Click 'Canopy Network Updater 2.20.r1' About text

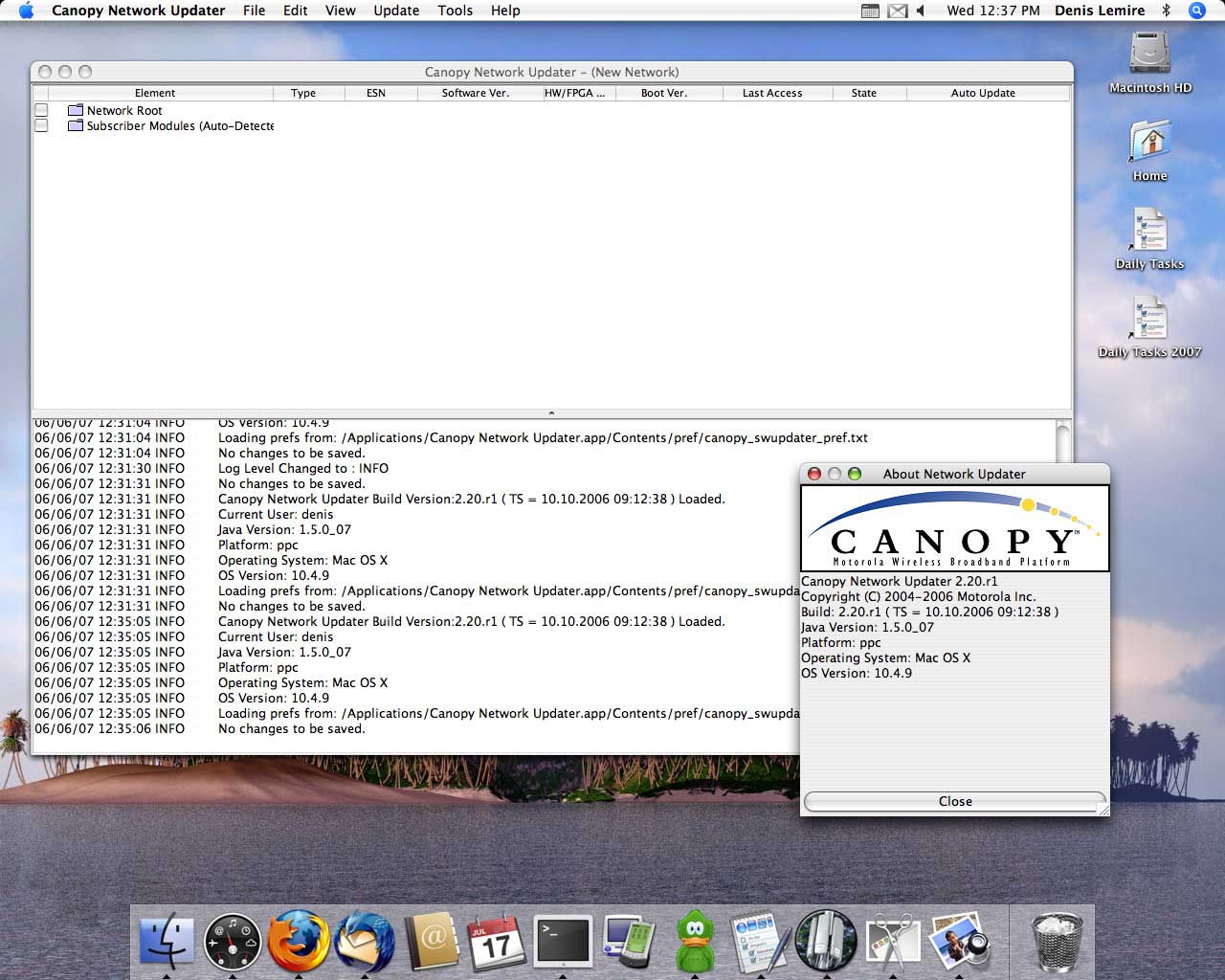[900, 581]
